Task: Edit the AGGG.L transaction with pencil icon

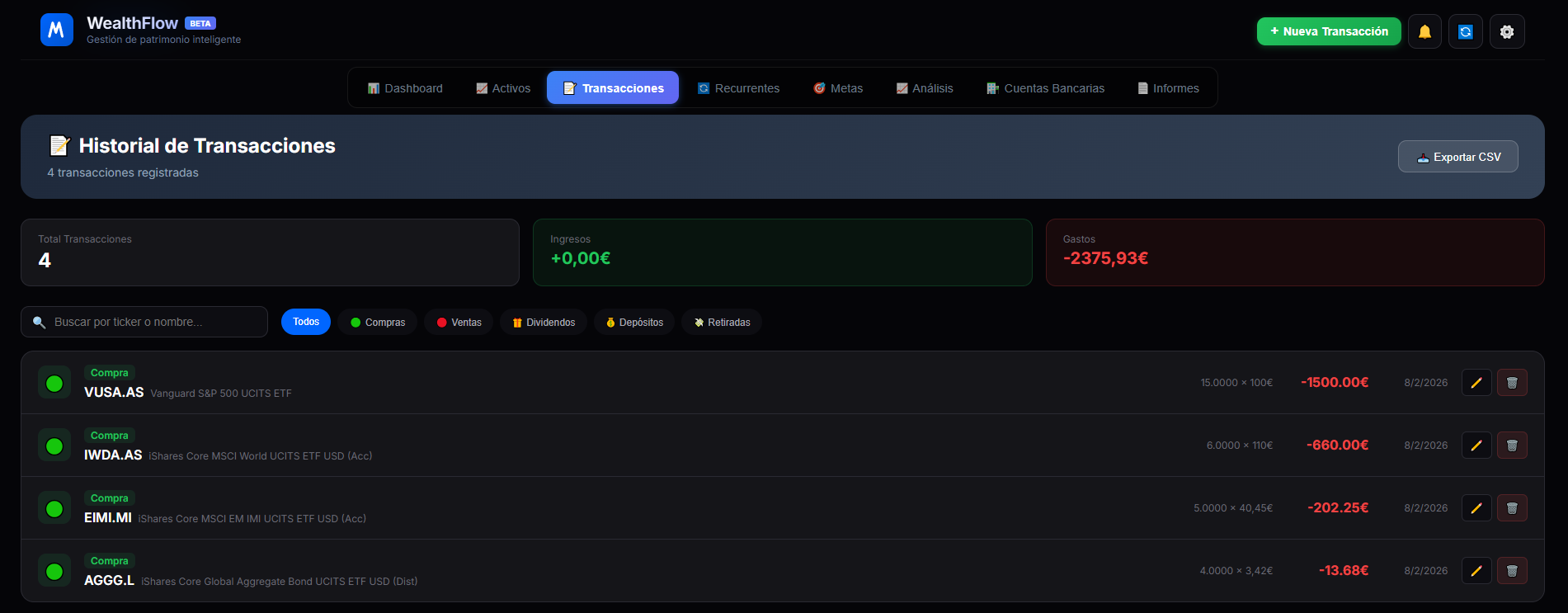Action: (x=1476, y=571)
